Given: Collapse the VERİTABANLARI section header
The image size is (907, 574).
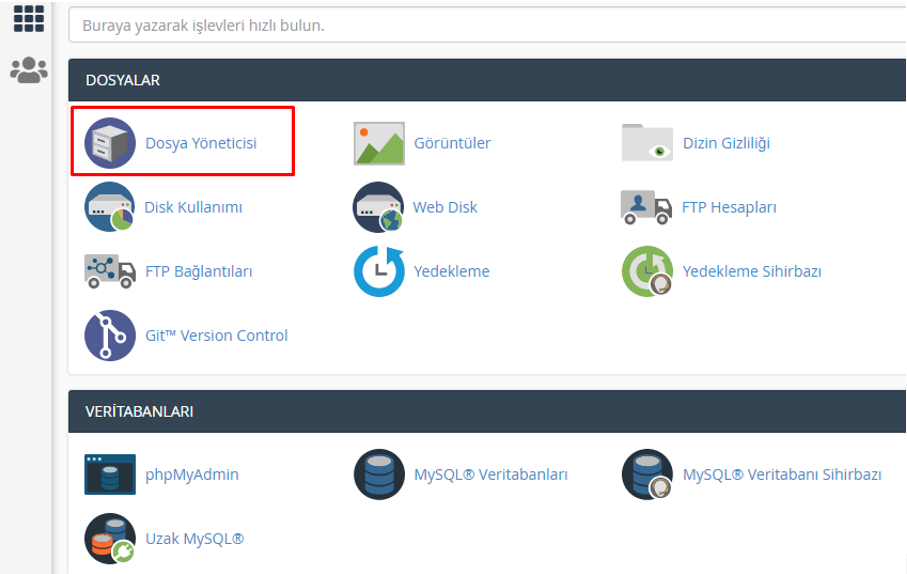Looking at the screenshot, I should click(487, 411).
